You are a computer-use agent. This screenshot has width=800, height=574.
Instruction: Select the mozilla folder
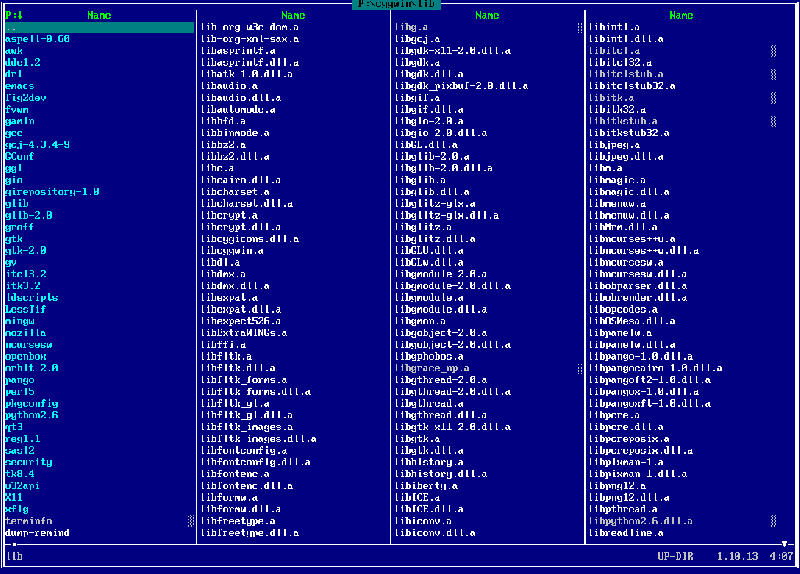(25, 332)
